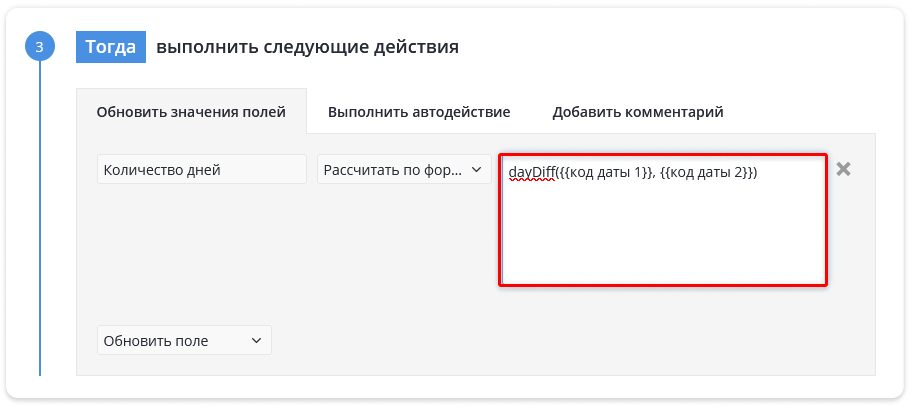Click the blue «Тогда» label
Viewport: 913px width, 408px height.
tap(111, 47)
